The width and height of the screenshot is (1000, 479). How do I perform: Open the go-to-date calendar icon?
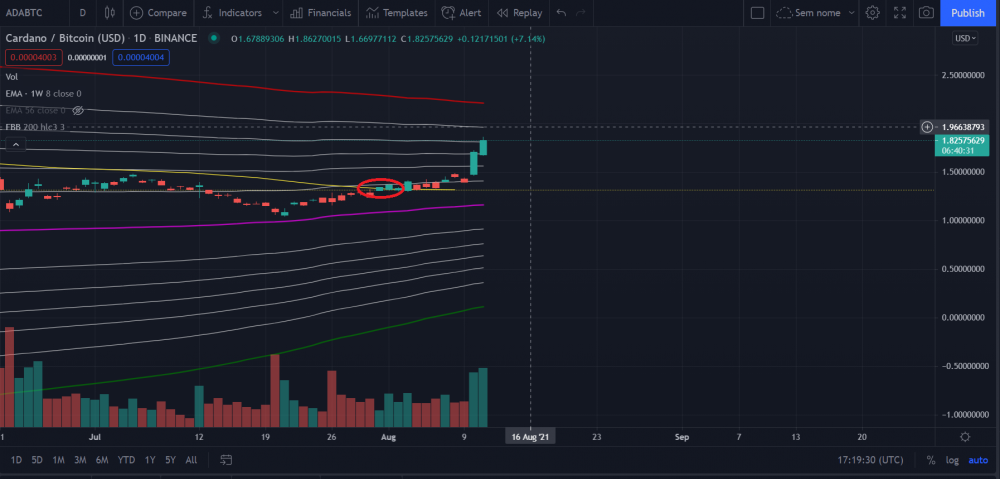pyautogui.click(x=226, y=460)
